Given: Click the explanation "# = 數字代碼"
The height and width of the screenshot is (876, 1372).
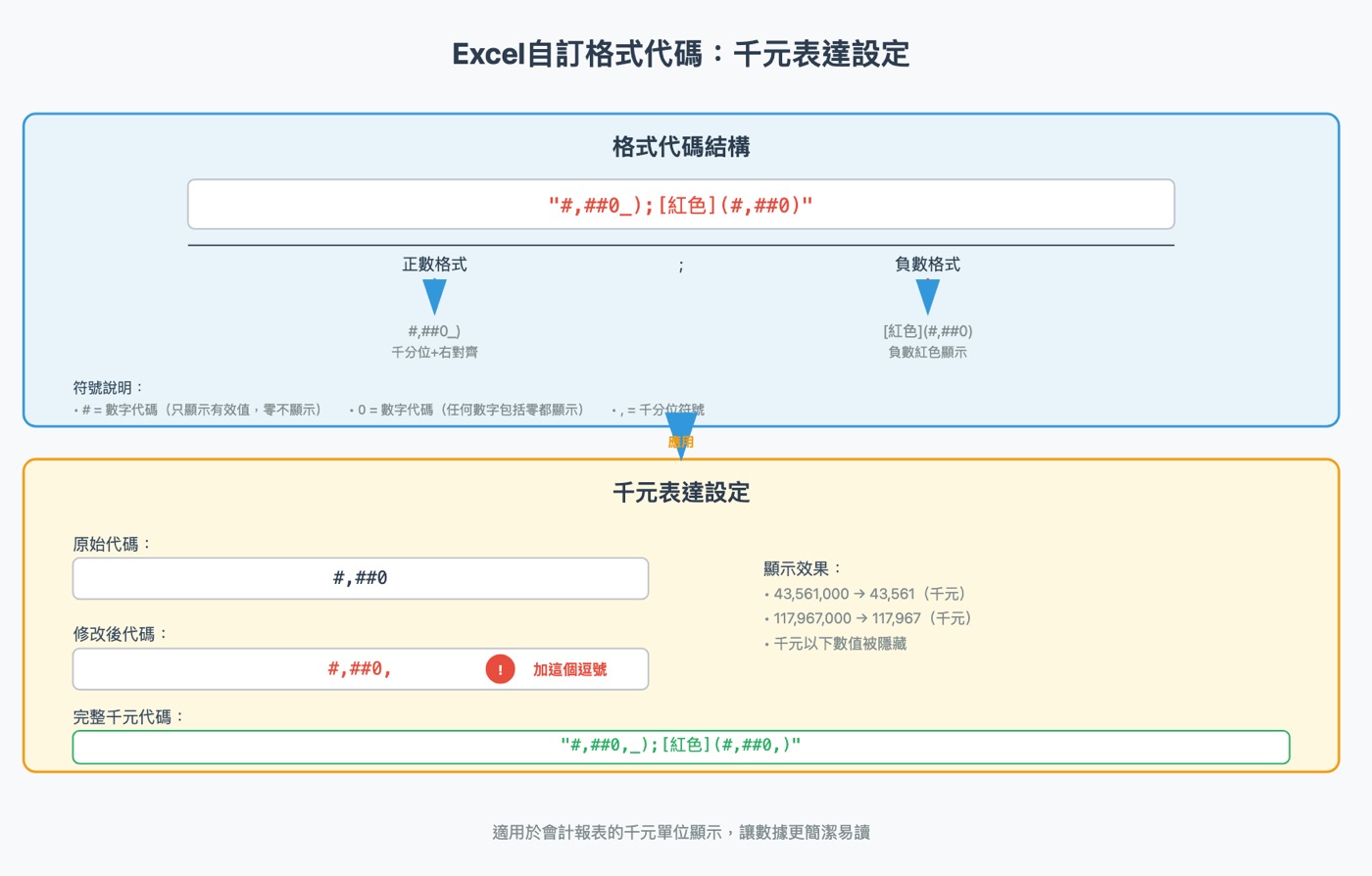Looking at the screenshot, I should [197, 410].
